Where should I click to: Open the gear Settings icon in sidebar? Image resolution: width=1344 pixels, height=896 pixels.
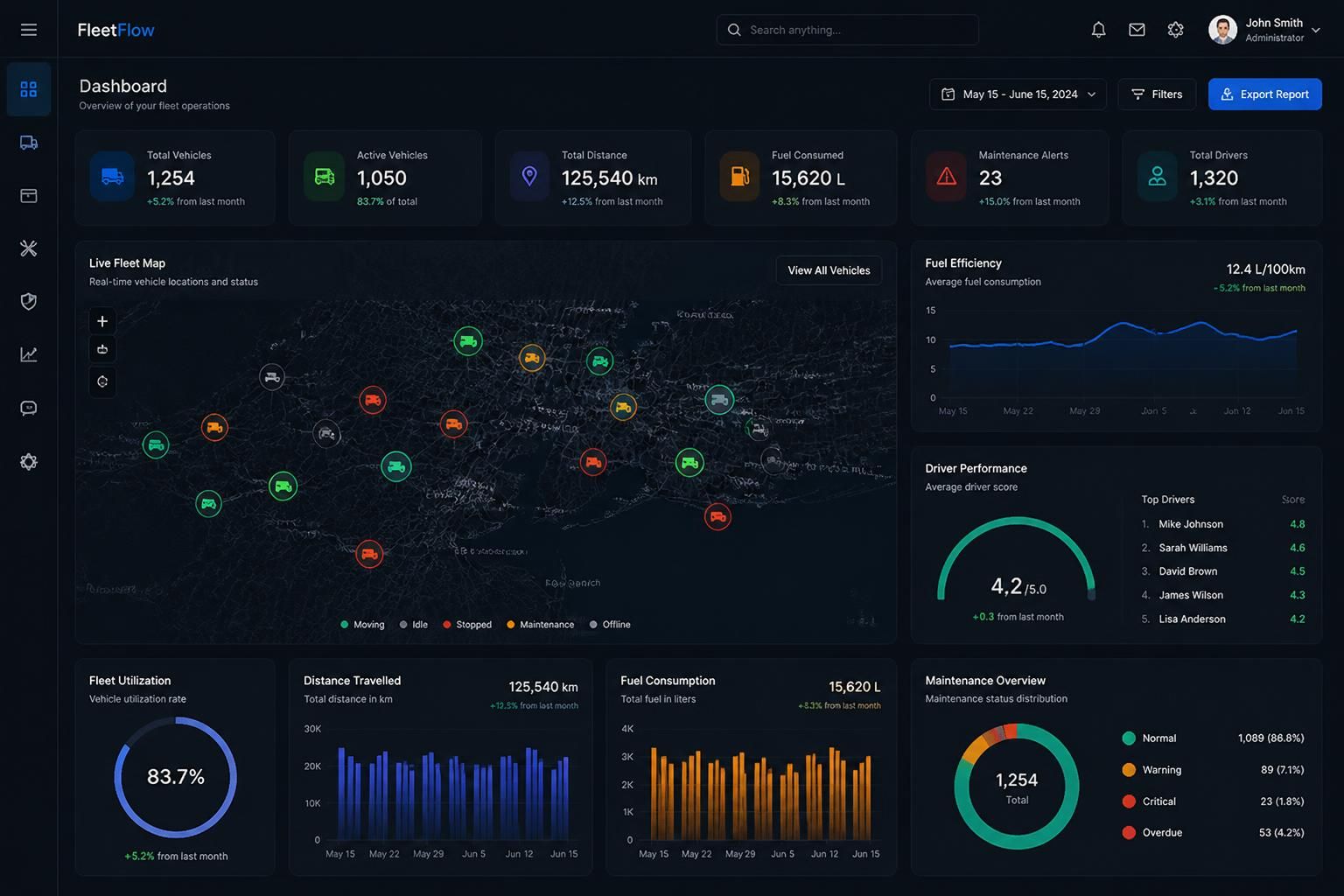[29, 462]
